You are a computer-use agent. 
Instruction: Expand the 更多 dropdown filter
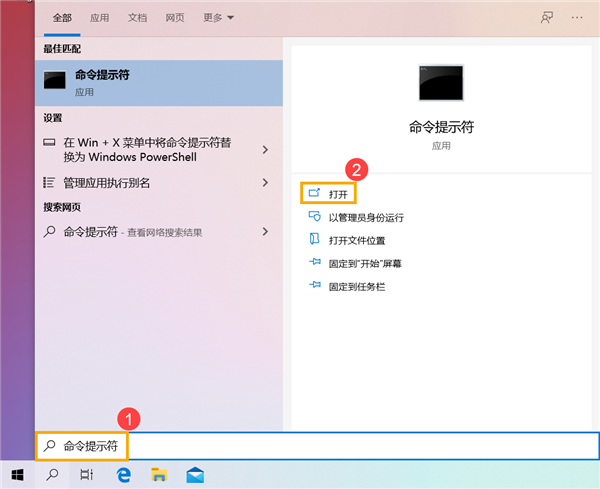(217, 18)
